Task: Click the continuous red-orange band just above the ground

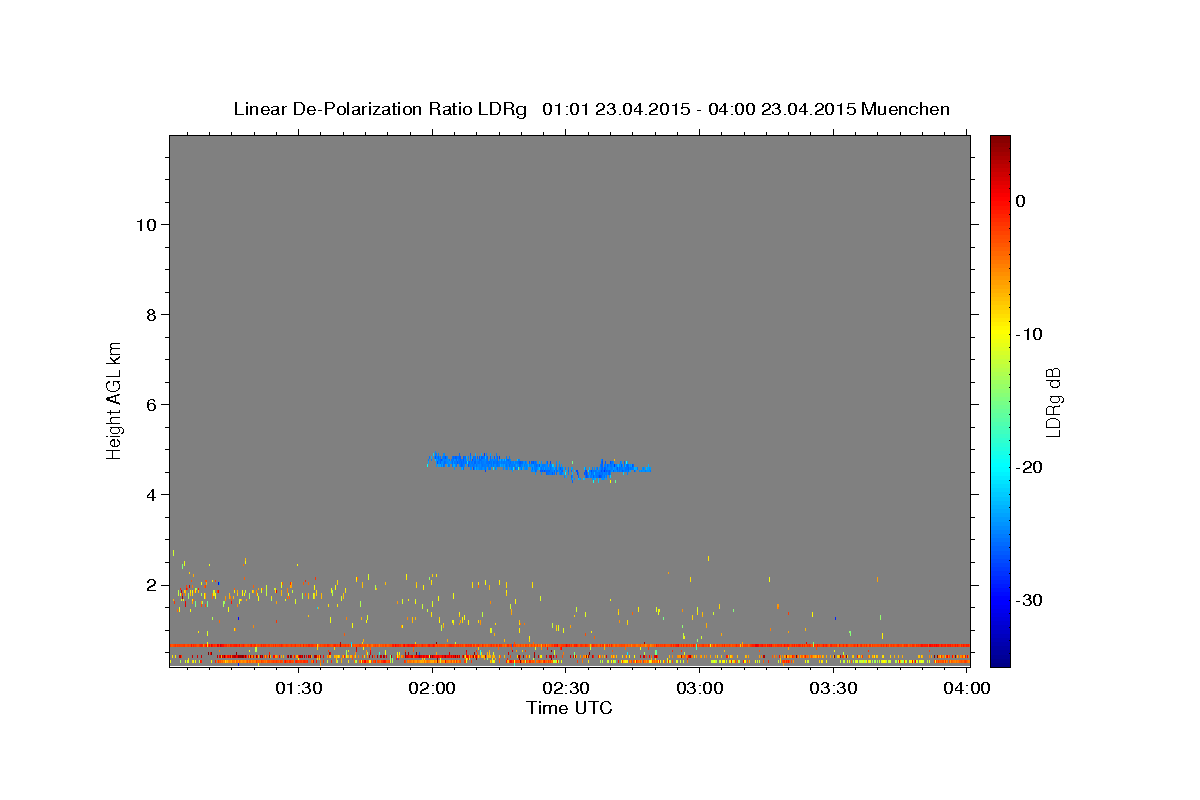Action: 569,645
